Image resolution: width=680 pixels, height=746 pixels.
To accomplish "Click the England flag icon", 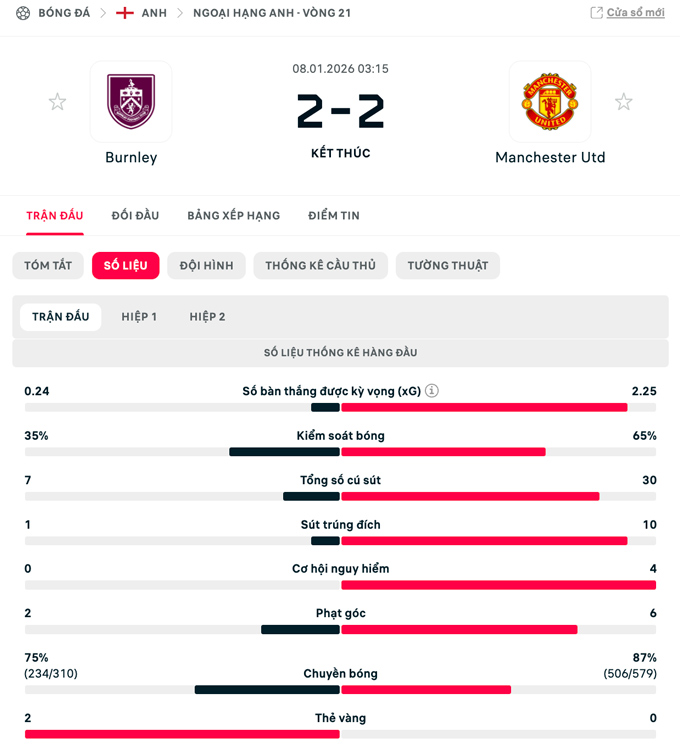I will (125, 13).
